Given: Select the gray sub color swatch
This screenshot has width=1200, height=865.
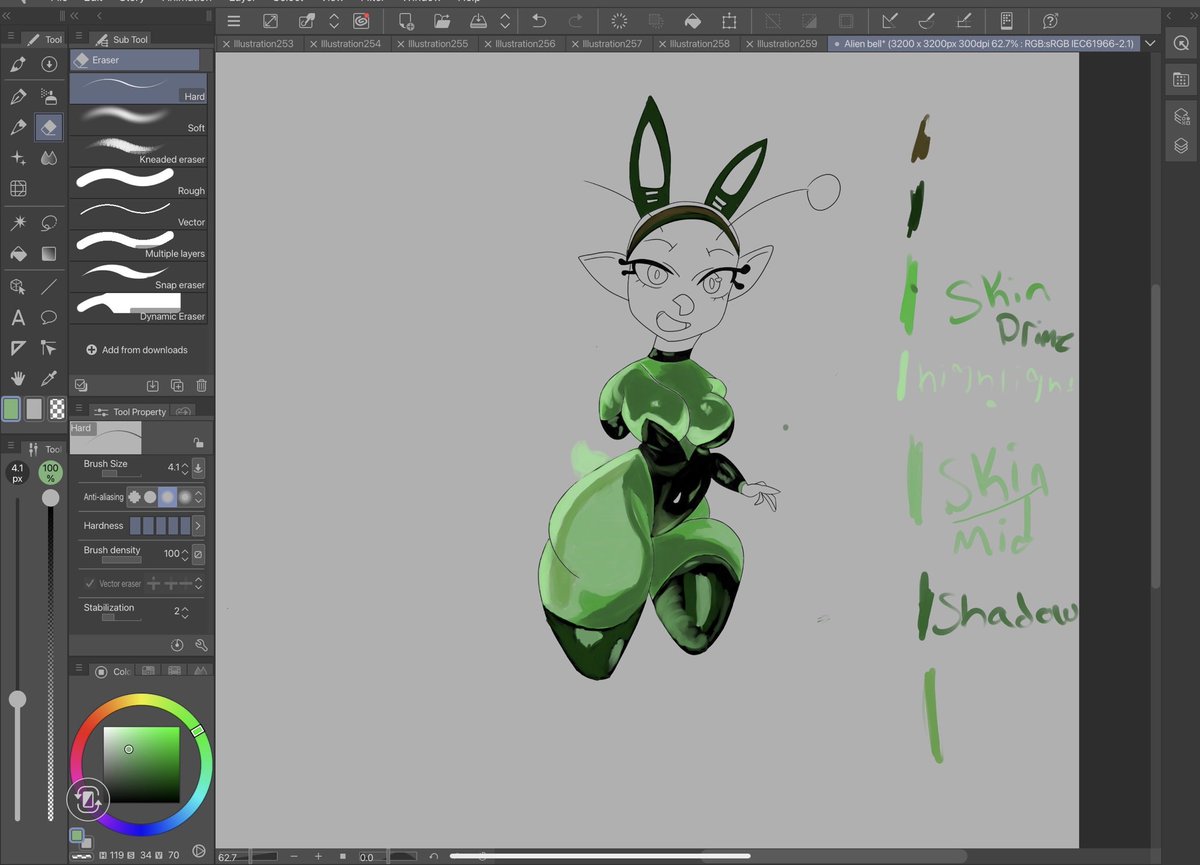Looking at the screenshot, I should 34,408.
